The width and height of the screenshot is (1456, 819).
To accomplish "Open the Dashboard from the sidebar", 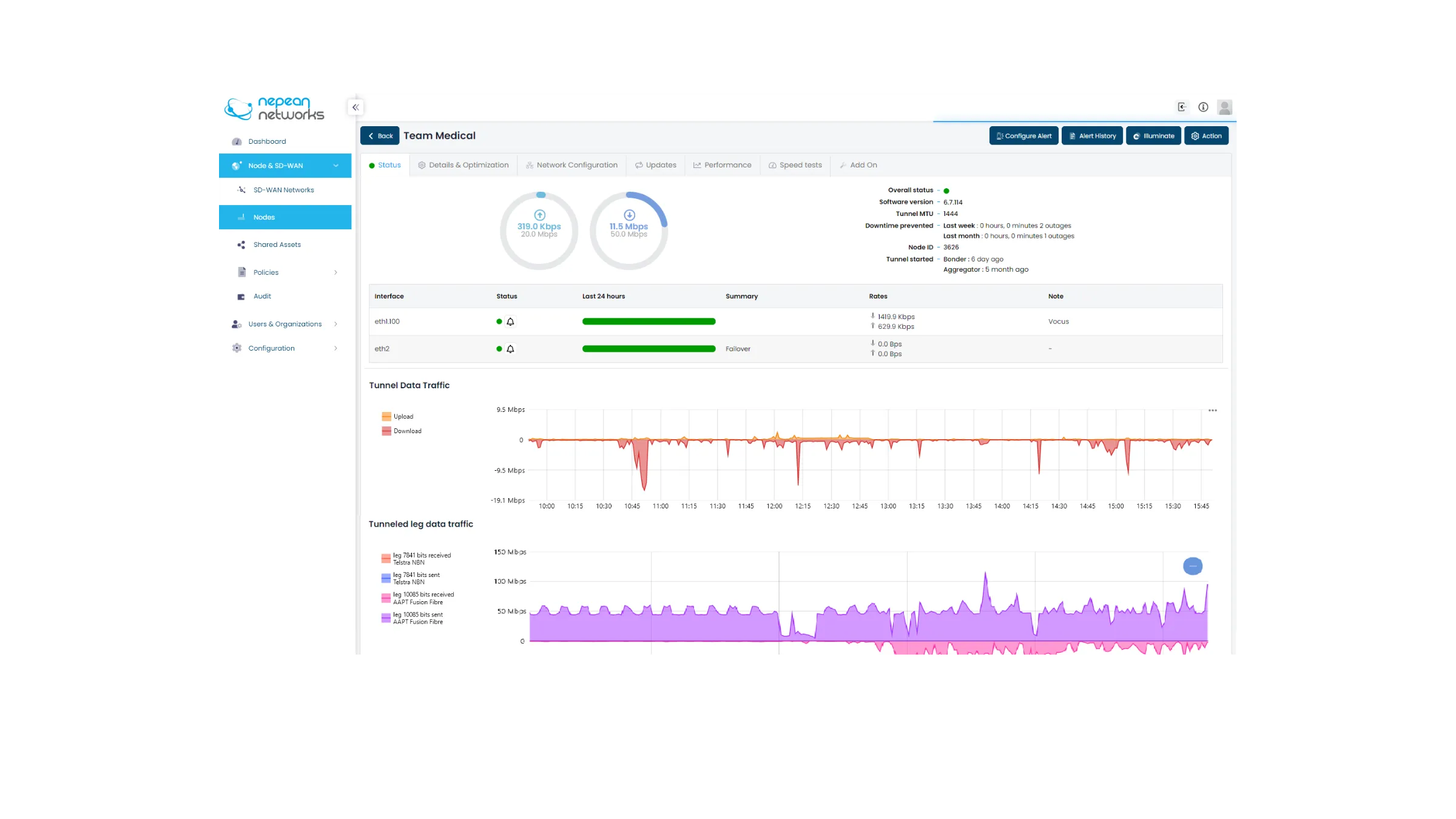I will (267, 141).
